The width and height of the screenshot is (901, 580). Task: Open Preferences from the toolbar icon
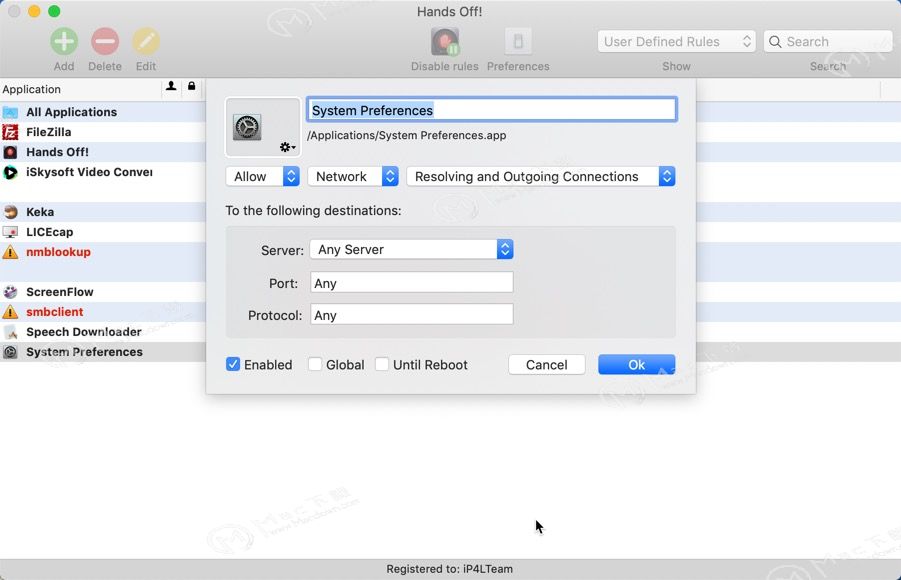[518, 42]
